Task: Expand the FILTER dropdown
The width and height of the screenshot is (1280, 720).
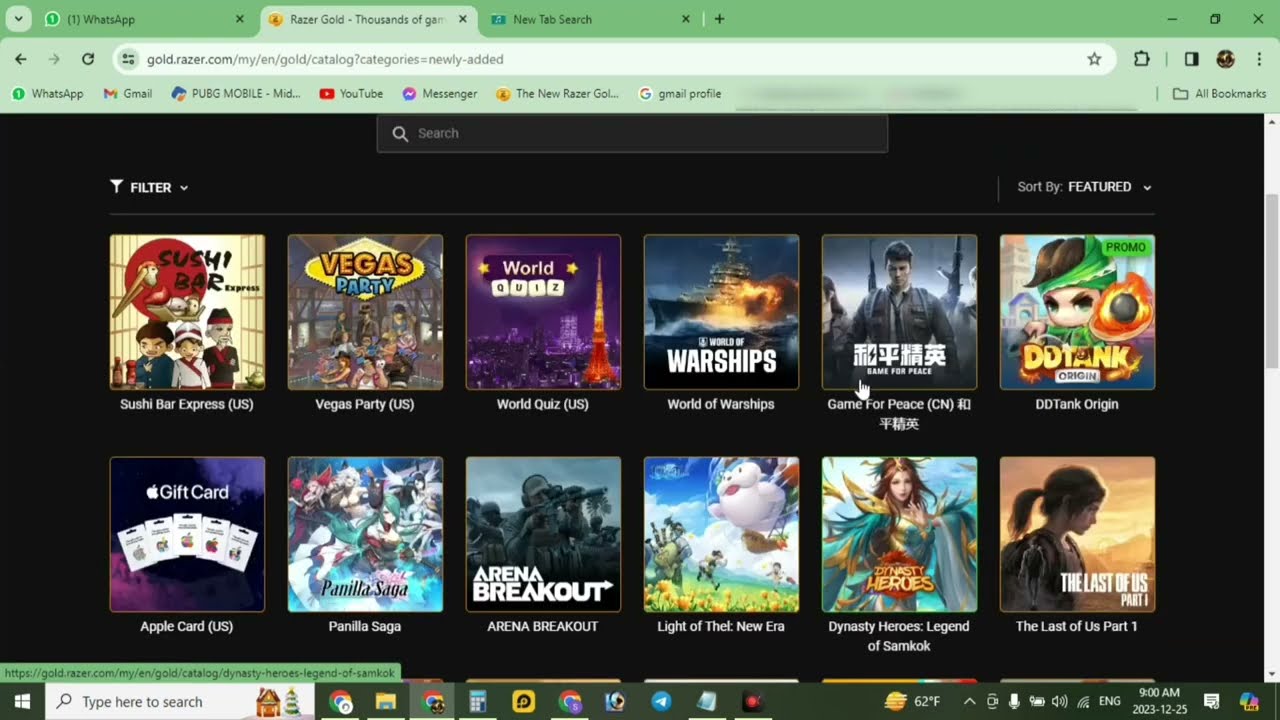Action: coord(149,187)
